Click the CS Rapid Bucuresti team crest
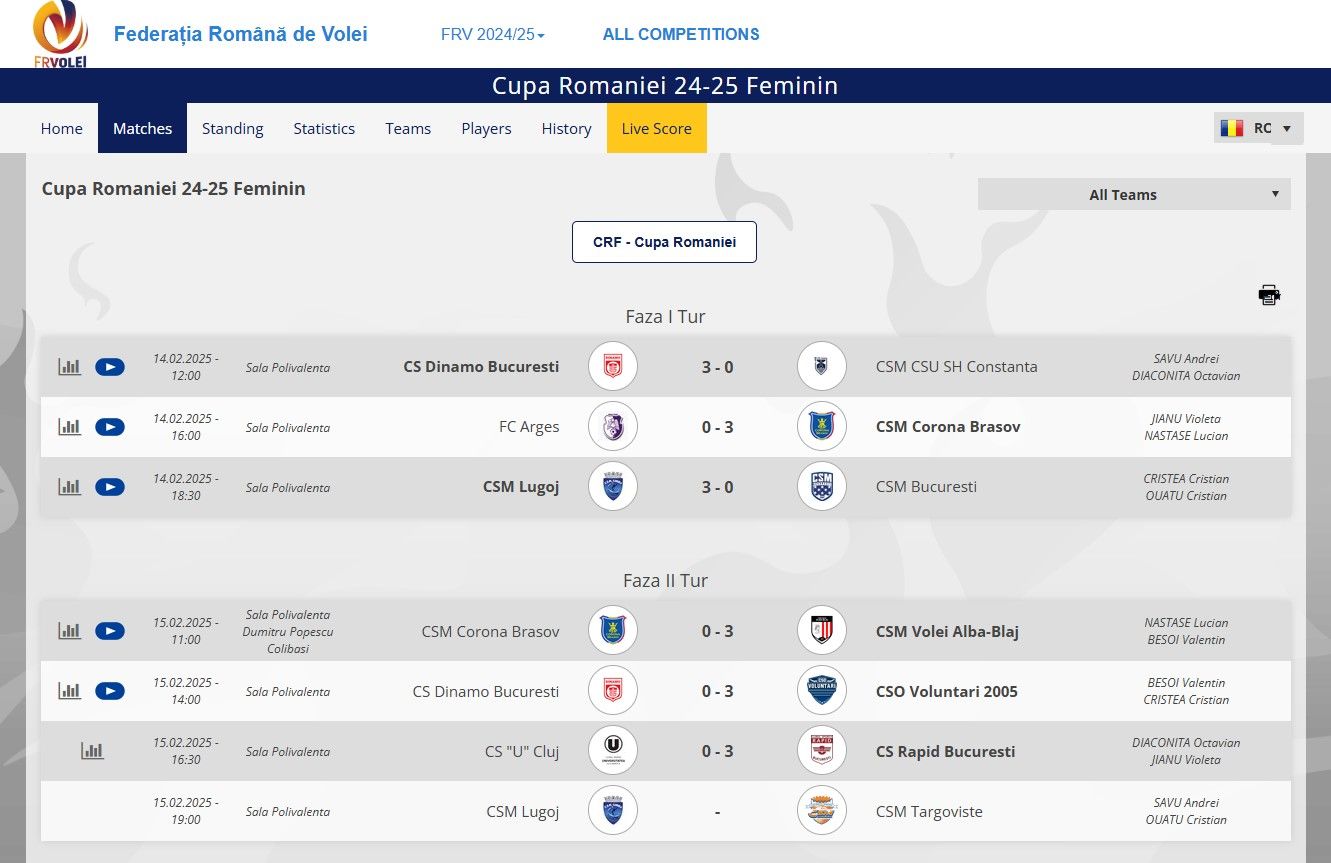The image size is (1331, 863). tap(822, 751)
